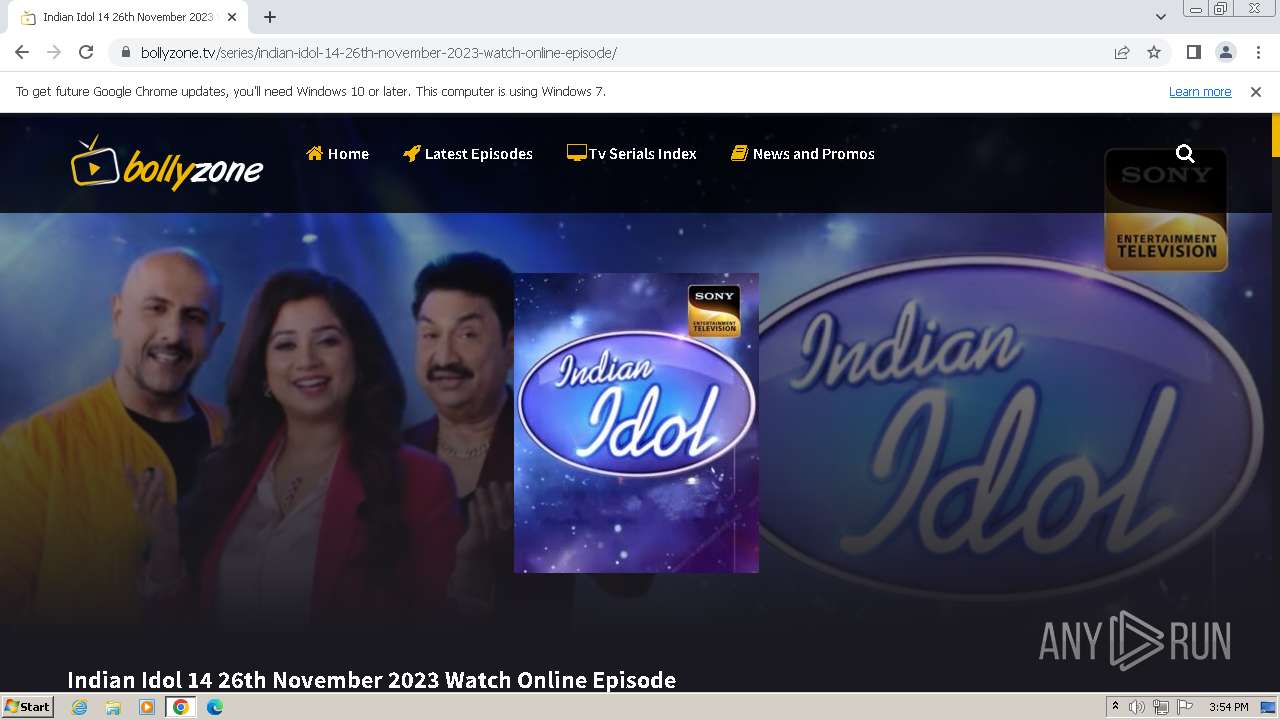The height and width of the screenshot is (720, 1280).
Task: Click the page vertical scrollbar thumb
Action: pyautogui.click(x=1275, y=135)
